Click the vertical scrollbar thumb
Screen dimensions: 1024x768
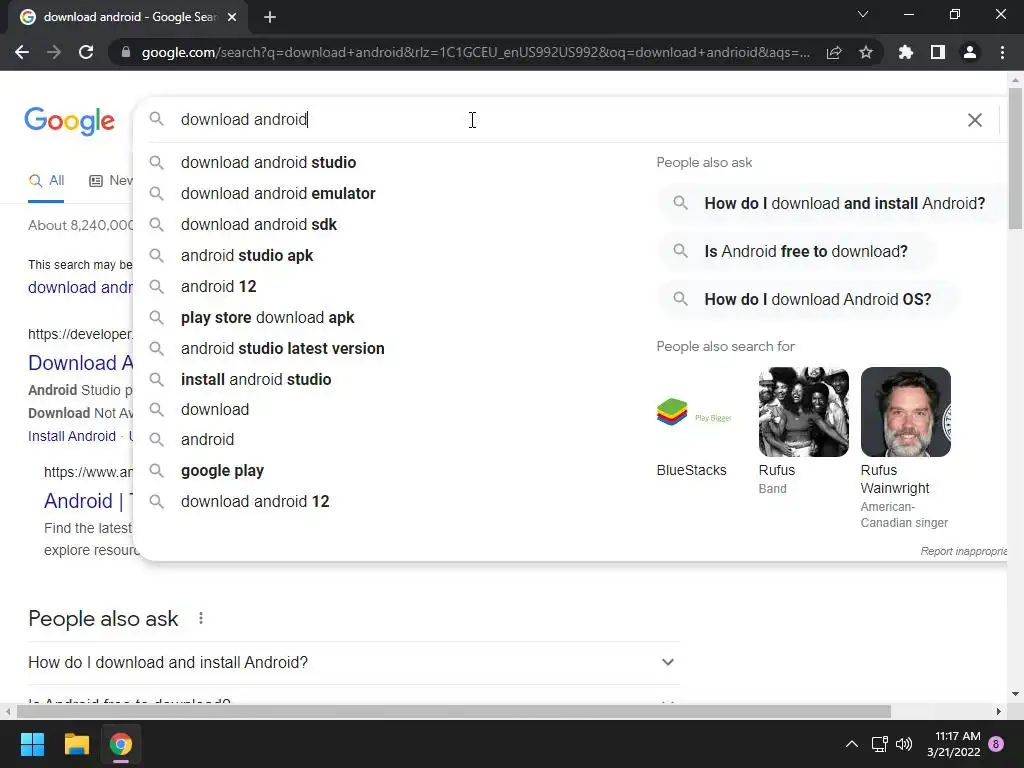pos(1015,159)
